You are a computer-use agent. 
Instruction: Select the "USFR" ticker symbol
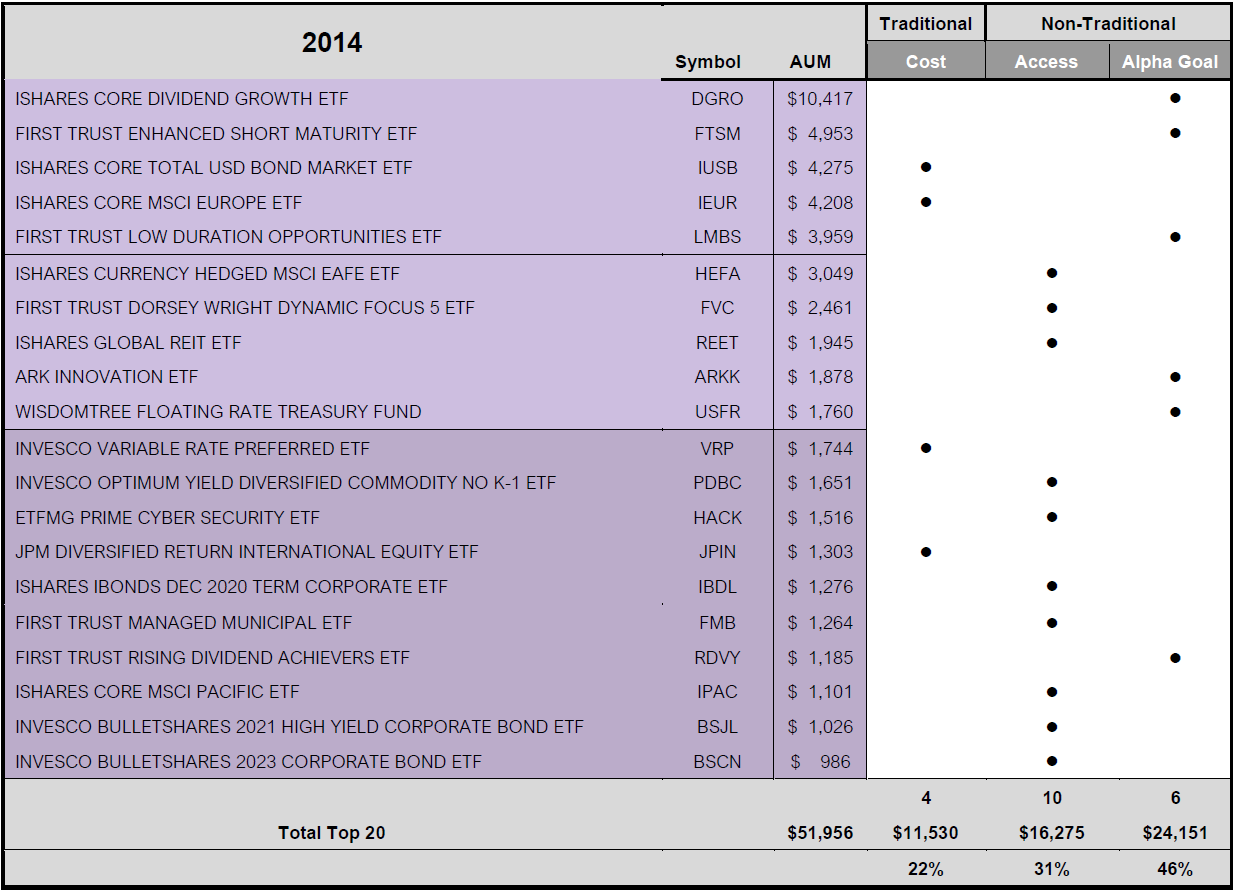[x=718, y=411]
